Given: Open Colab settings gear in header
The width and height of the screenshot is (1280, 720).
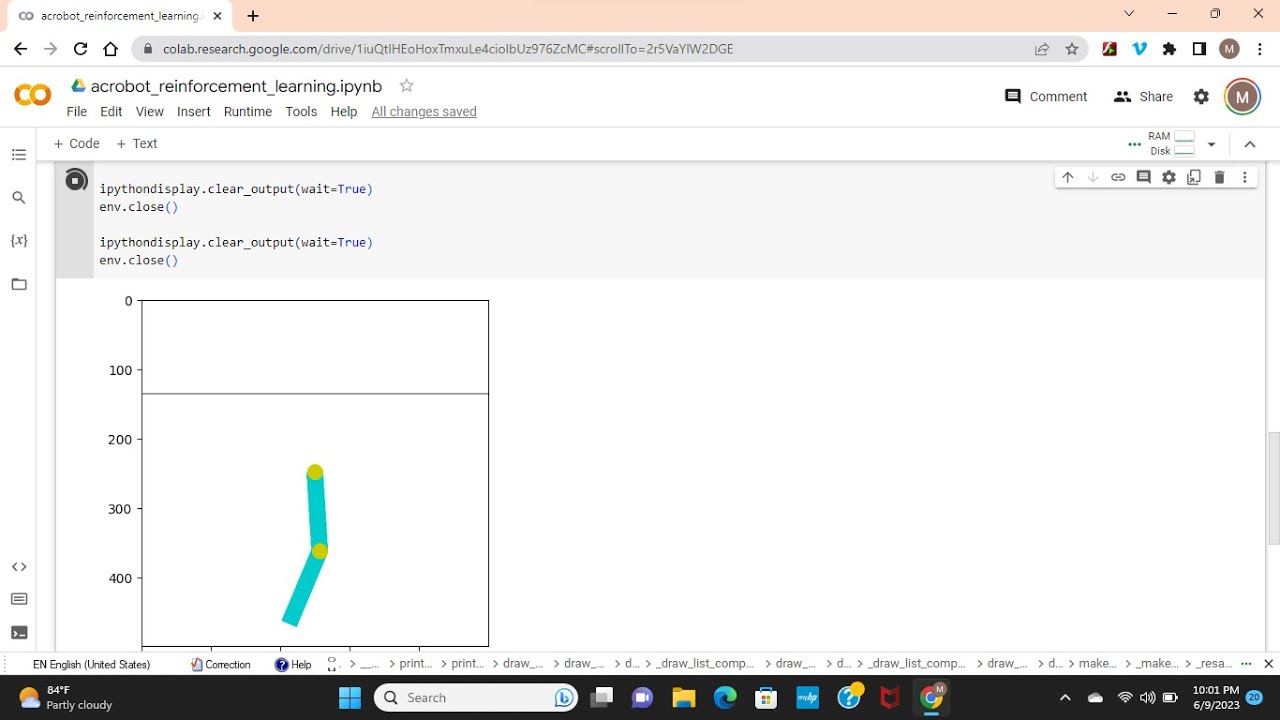Looking at the screenshot, I should tap(1202, 97).
